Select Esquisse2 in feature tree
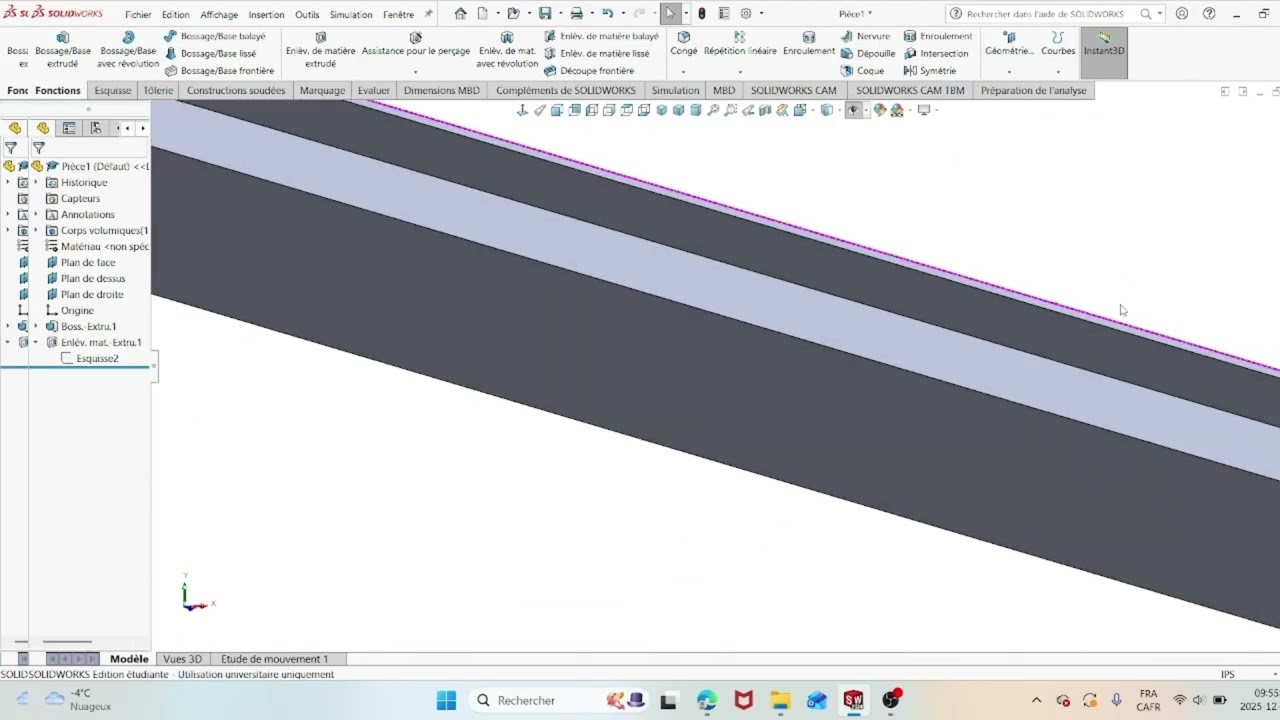1280x720 pixels. [x=97, y=358]
